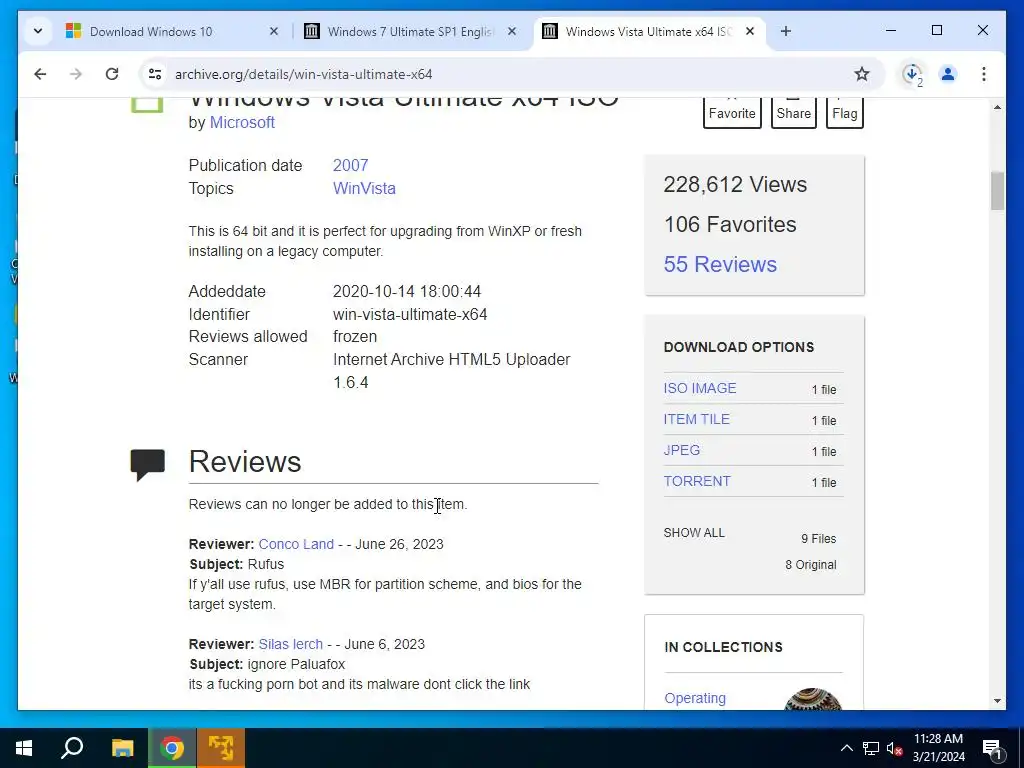Click the Flag button
The width and height of the screenshot is (1024, 768).
pyautogui.click(x=844, y=112)
